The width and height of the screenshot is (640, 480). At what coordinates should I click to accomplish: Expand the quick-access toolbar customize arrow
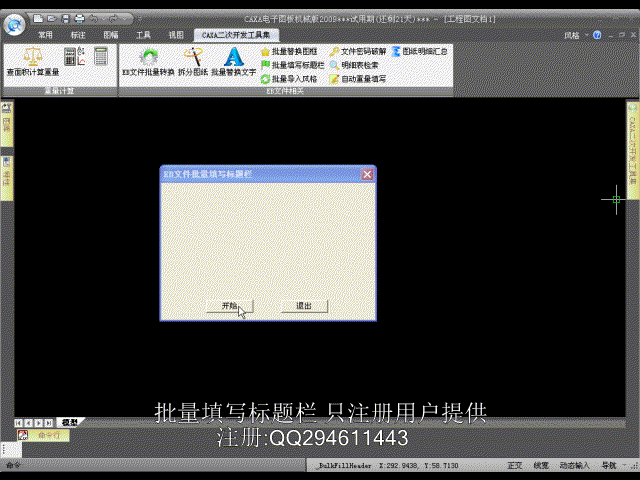click(x=140, y=19)
